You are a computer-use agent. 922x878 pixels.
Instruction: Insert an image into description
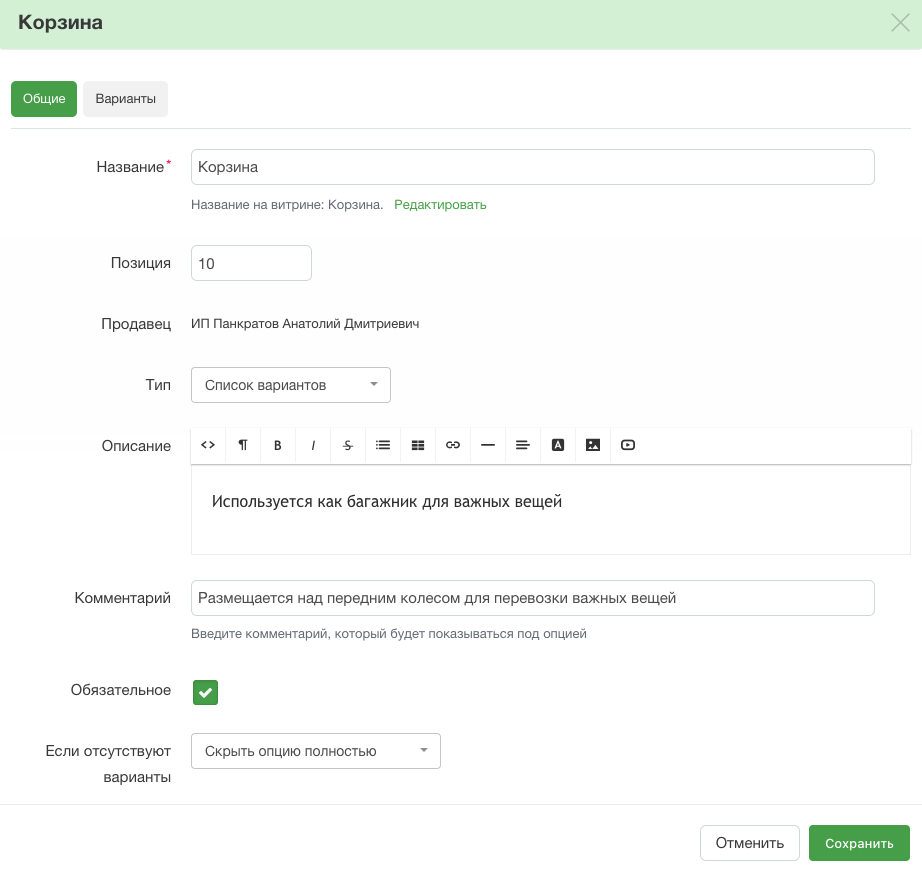tap(593, 445)
